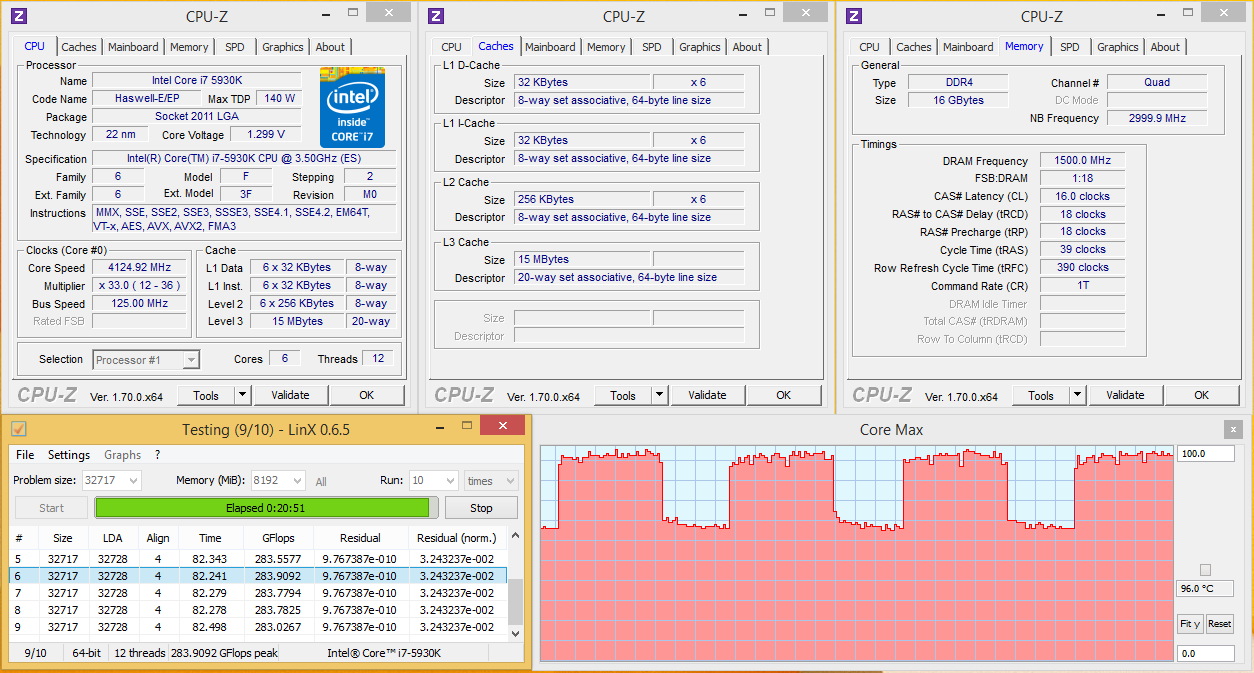Select the LinX result row with 283.0267 GFlops
Viewport: 1254px width, 673px height.
tap(258, 627)
